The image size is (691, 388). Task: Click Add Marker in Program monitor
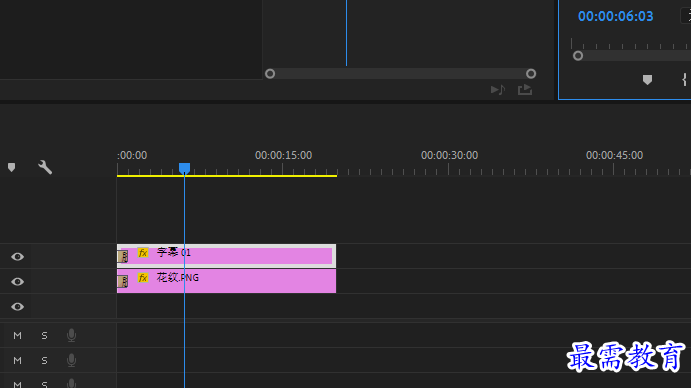(647, 80)
